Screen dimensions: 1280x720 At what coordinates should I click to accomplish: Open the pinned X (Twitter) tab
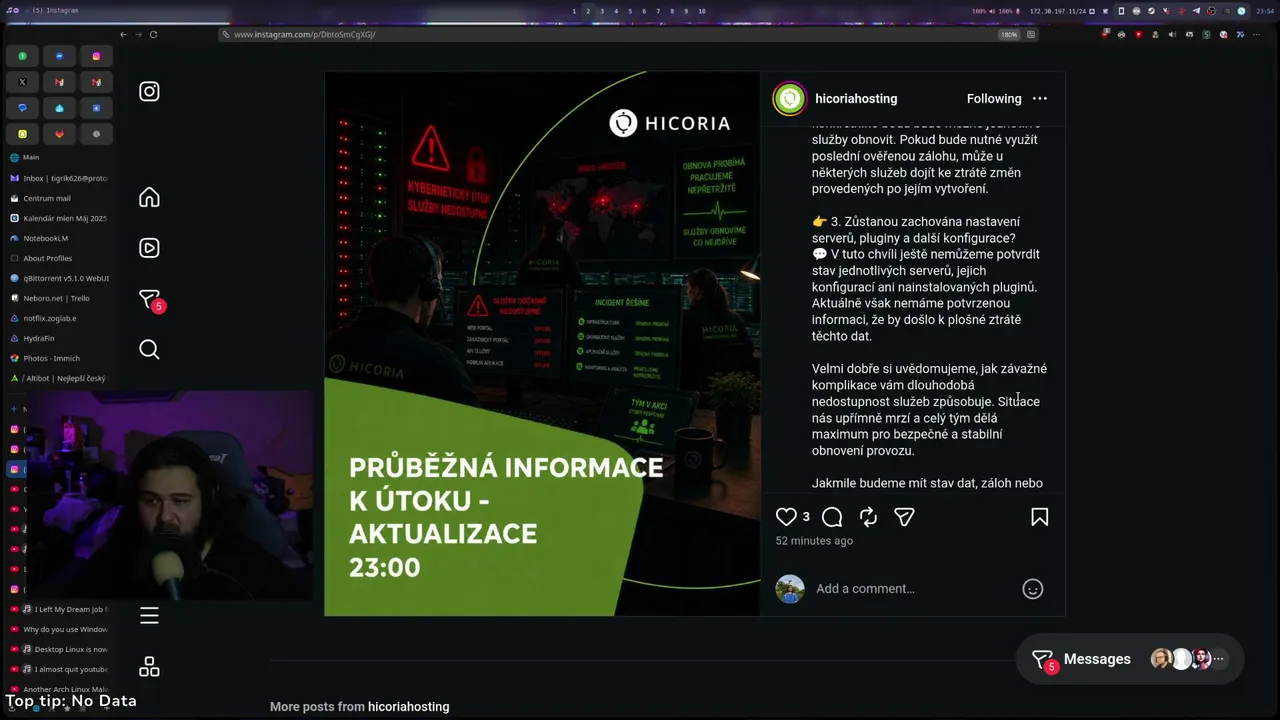[x=22, y=82]
